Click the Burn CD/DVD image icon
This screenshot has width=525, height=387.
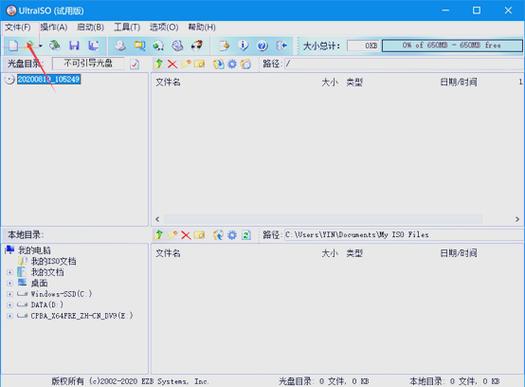point(197,45)
